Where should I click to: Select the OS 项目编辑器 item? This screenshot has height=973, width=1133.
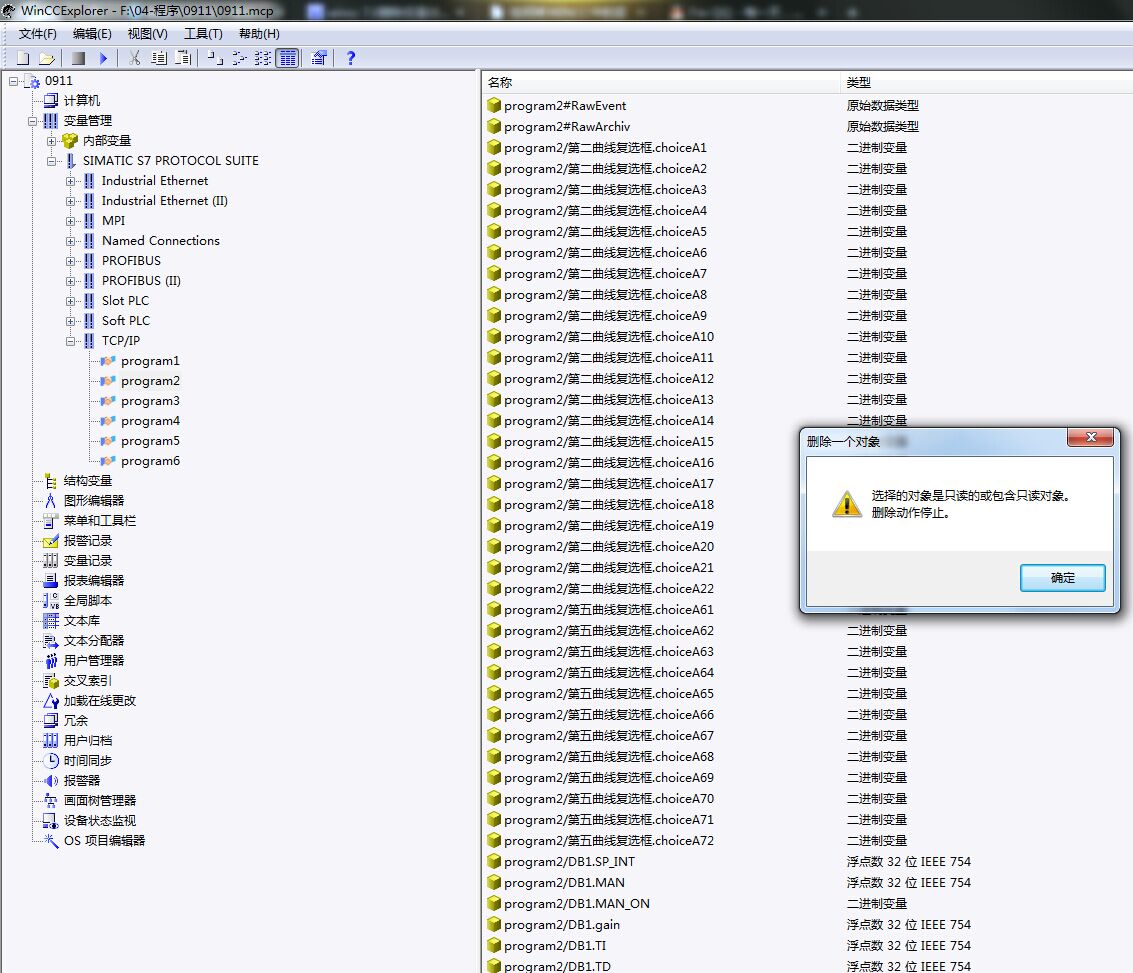[x=104, y=841]
